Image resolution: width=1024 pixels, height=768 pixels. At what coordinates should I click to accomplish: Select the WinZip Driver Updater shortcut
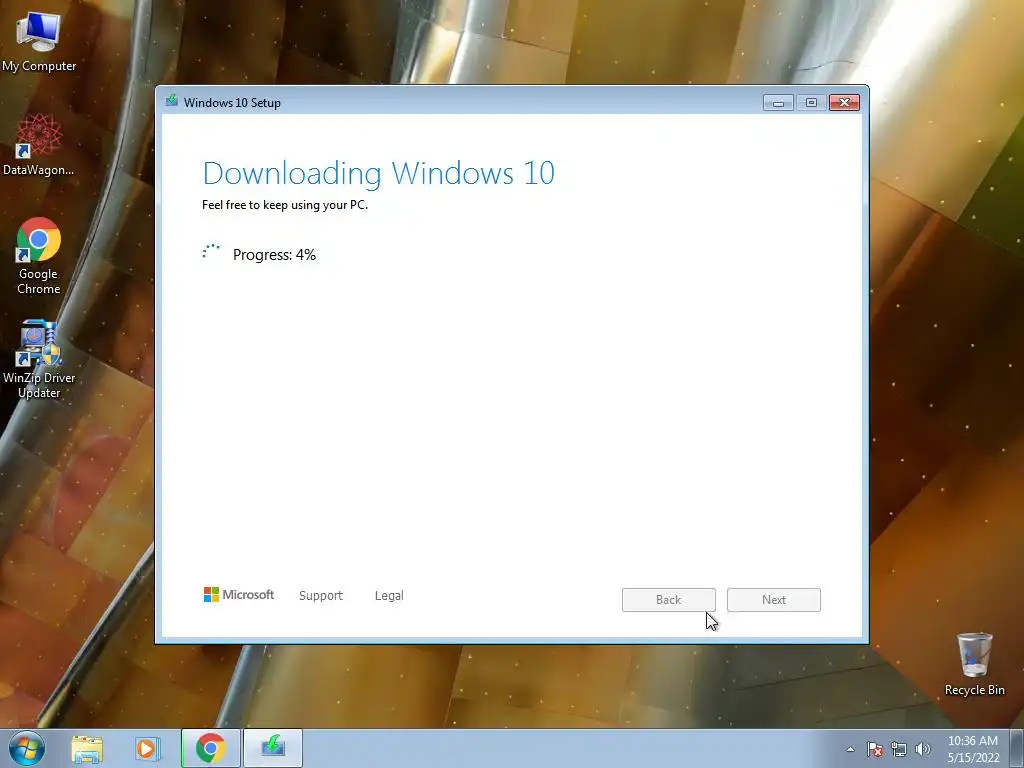point(39,359)
